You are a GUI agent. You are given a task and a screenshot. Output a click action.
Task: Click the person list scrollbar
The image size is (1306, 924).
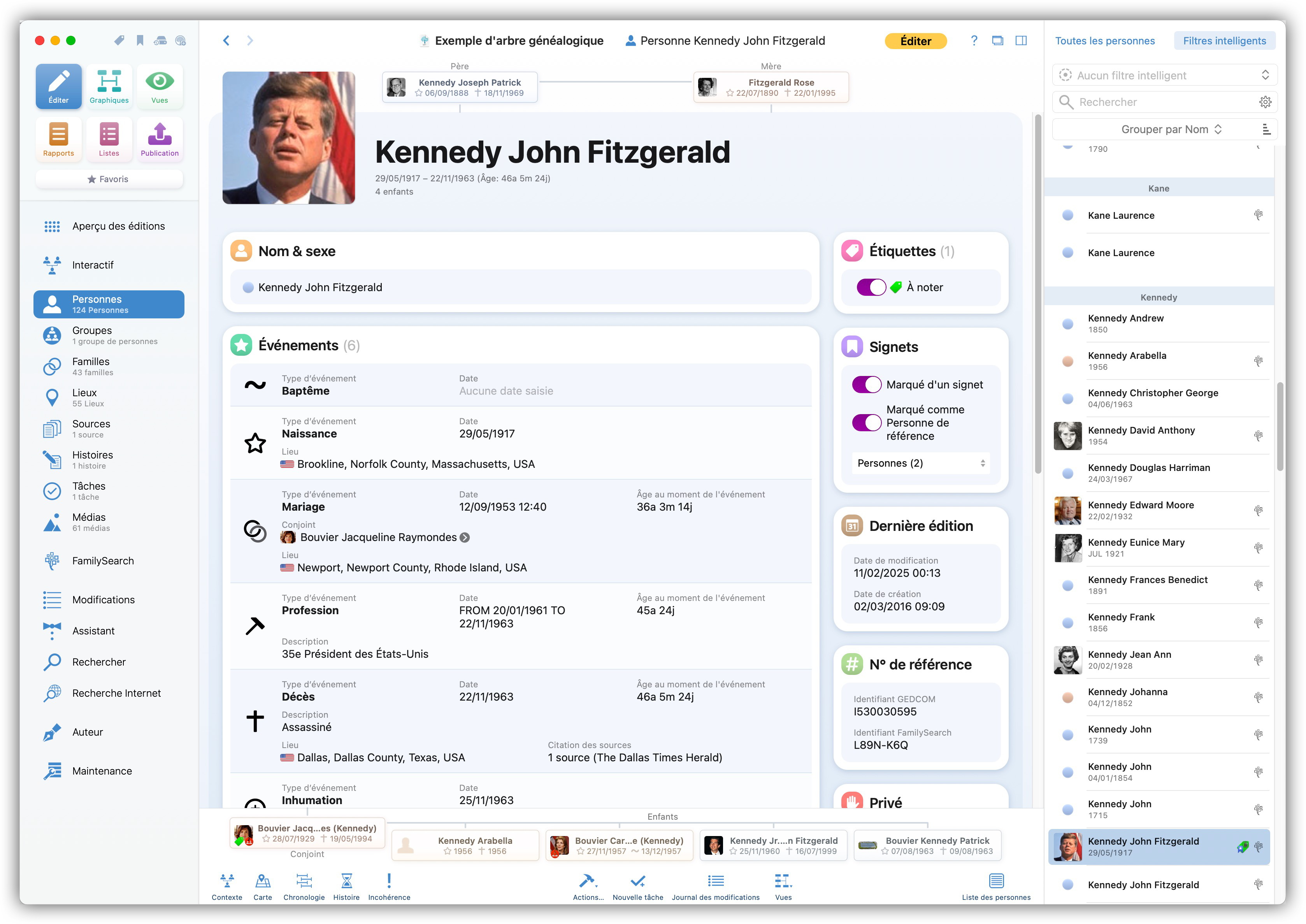click(x=1280, y=427)
